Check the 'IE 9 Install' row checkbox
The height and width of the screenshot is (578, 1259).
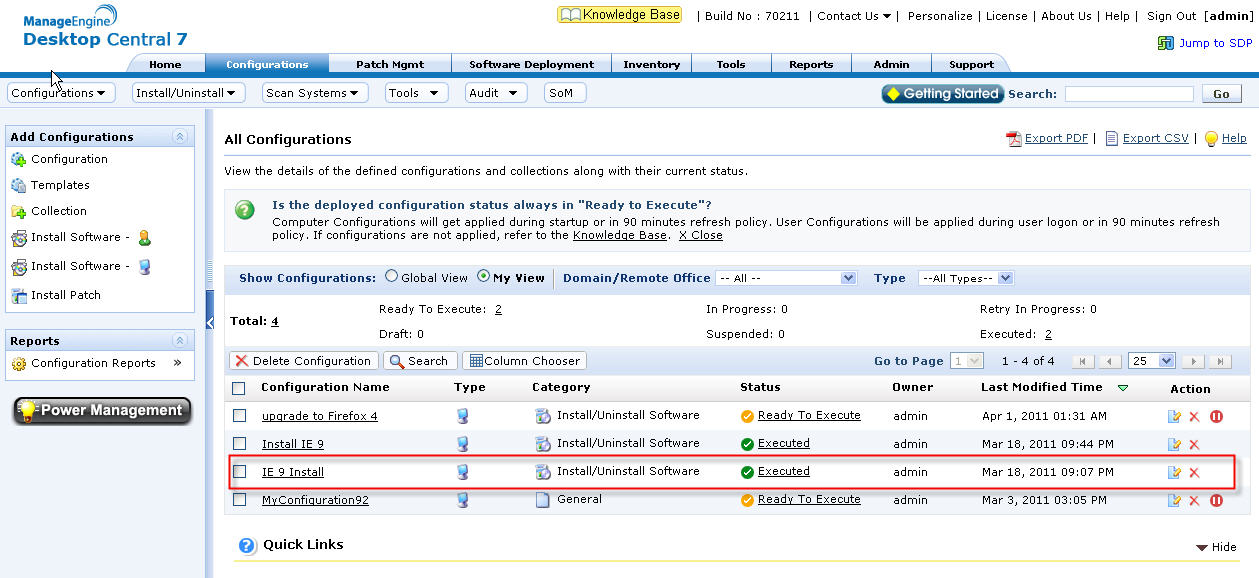coord(239,471)
